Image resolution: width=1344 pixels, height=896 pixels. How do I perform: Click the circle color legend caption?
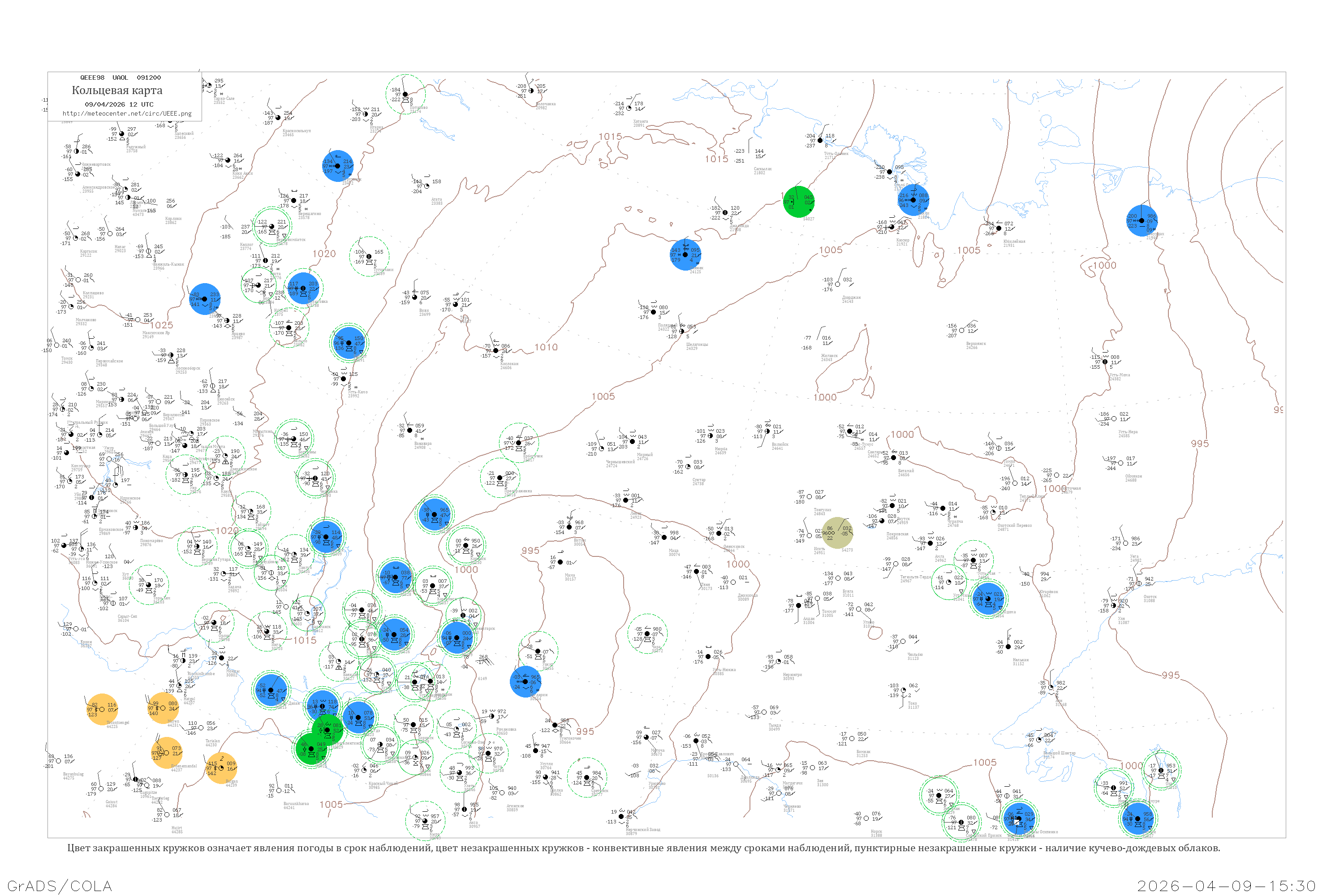tap(643, 848)
